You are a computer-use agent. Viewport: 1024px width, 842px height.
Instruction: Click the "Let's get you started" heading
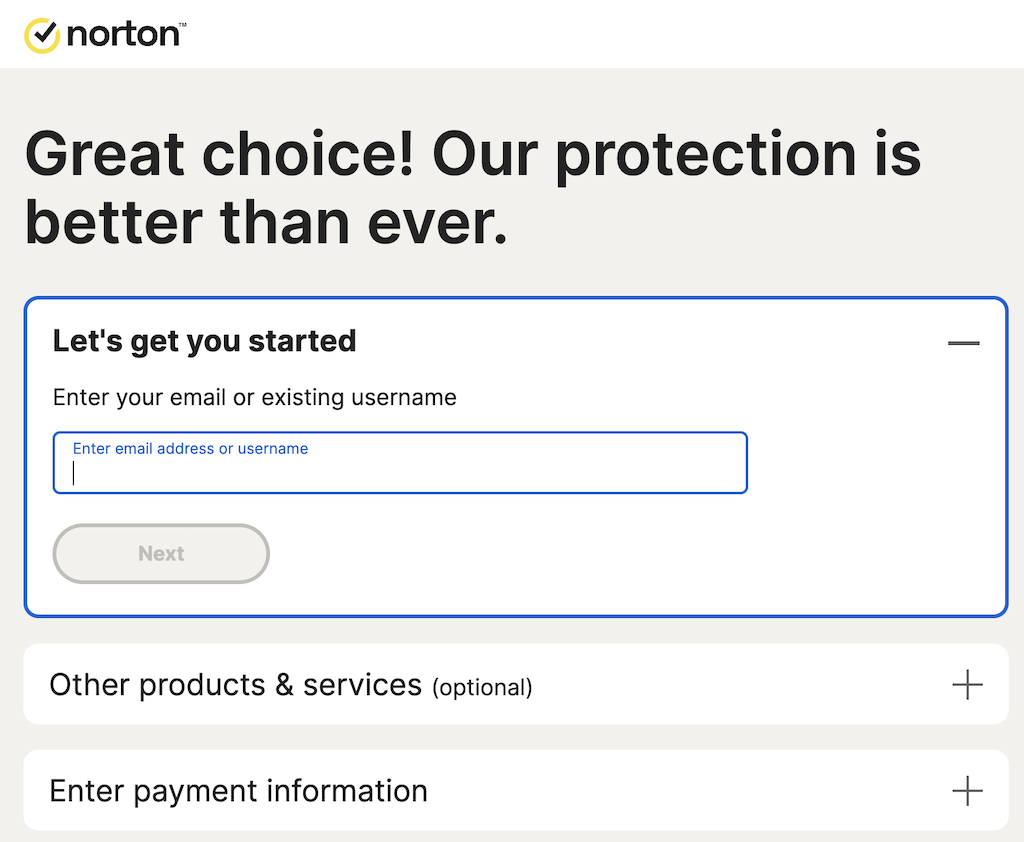(x=204, y=341)
